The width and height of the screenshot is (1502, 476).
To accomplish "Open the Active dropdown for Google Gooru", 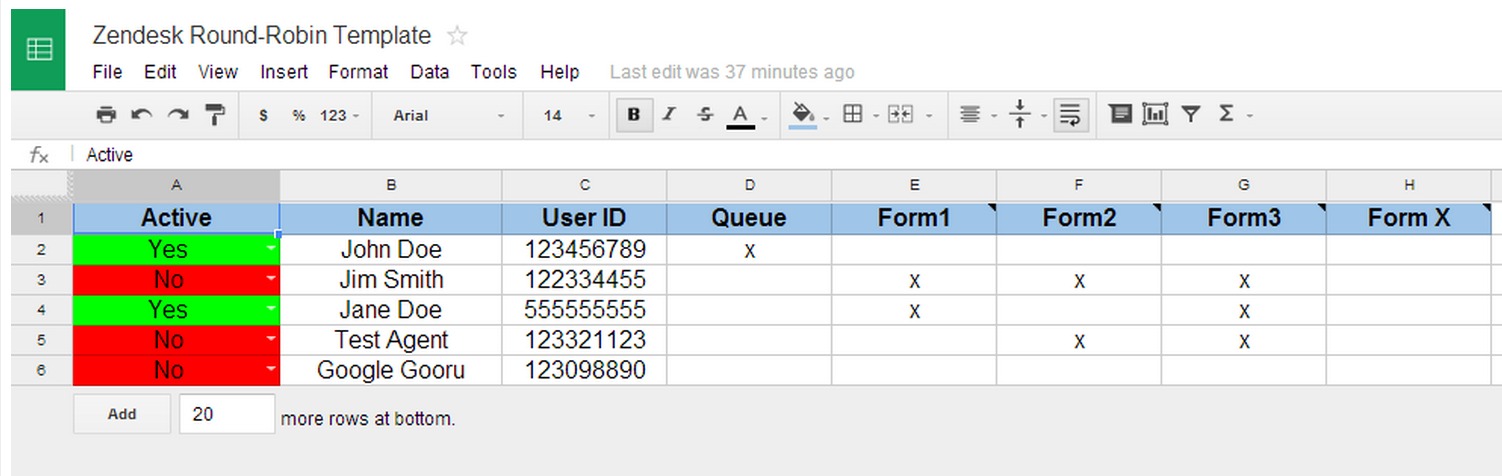I will (x=271, y=371).
